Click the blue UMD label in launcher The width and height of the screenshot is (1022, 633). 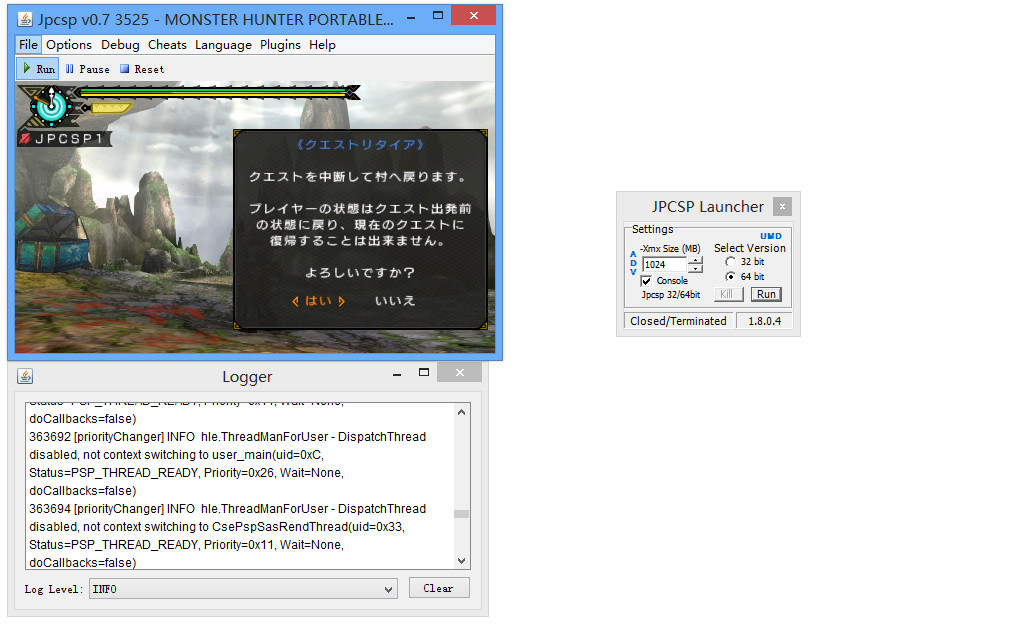tap(770, 236)
